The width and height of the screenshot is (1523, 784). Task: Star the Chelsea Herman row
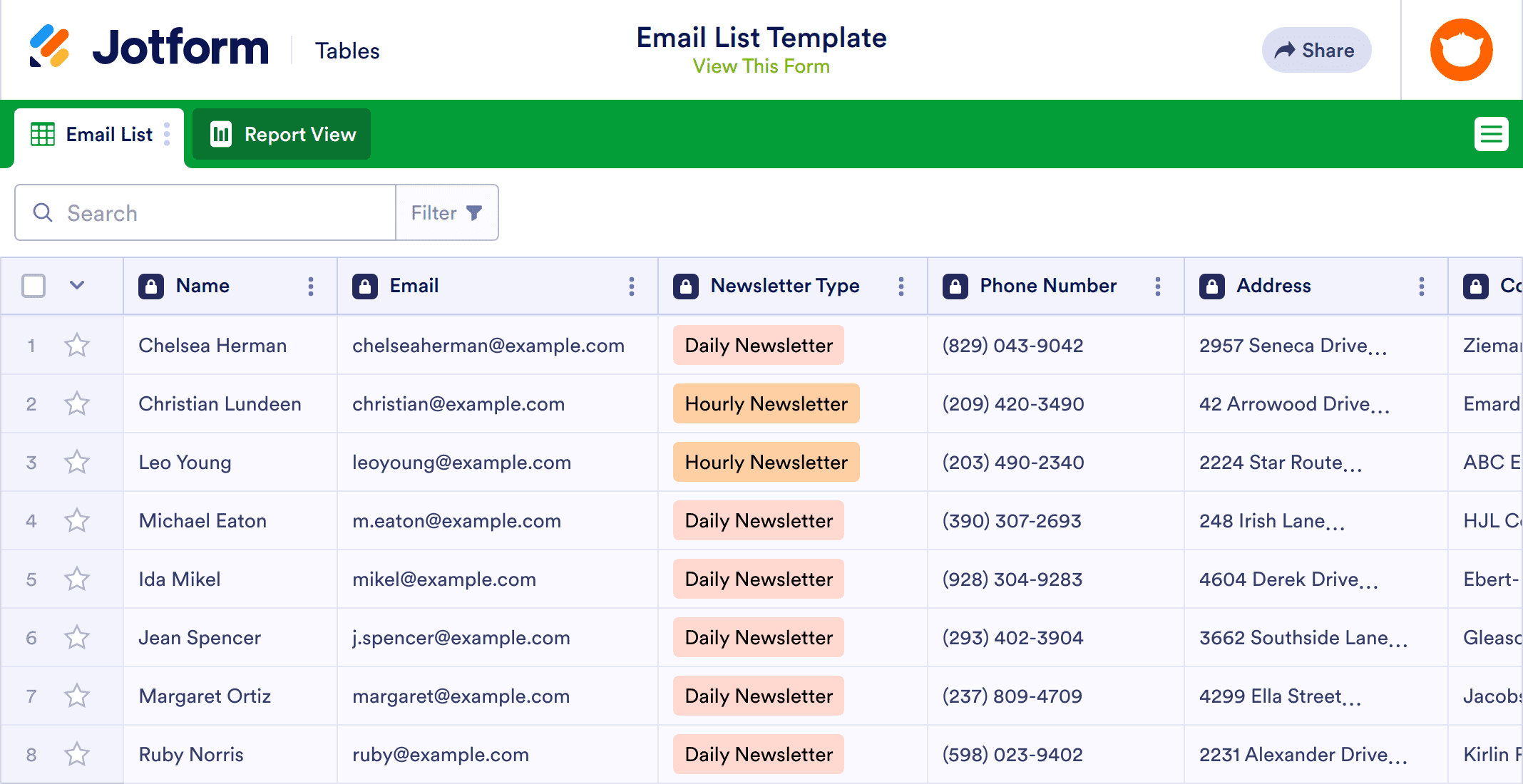[x=77, y=345]
